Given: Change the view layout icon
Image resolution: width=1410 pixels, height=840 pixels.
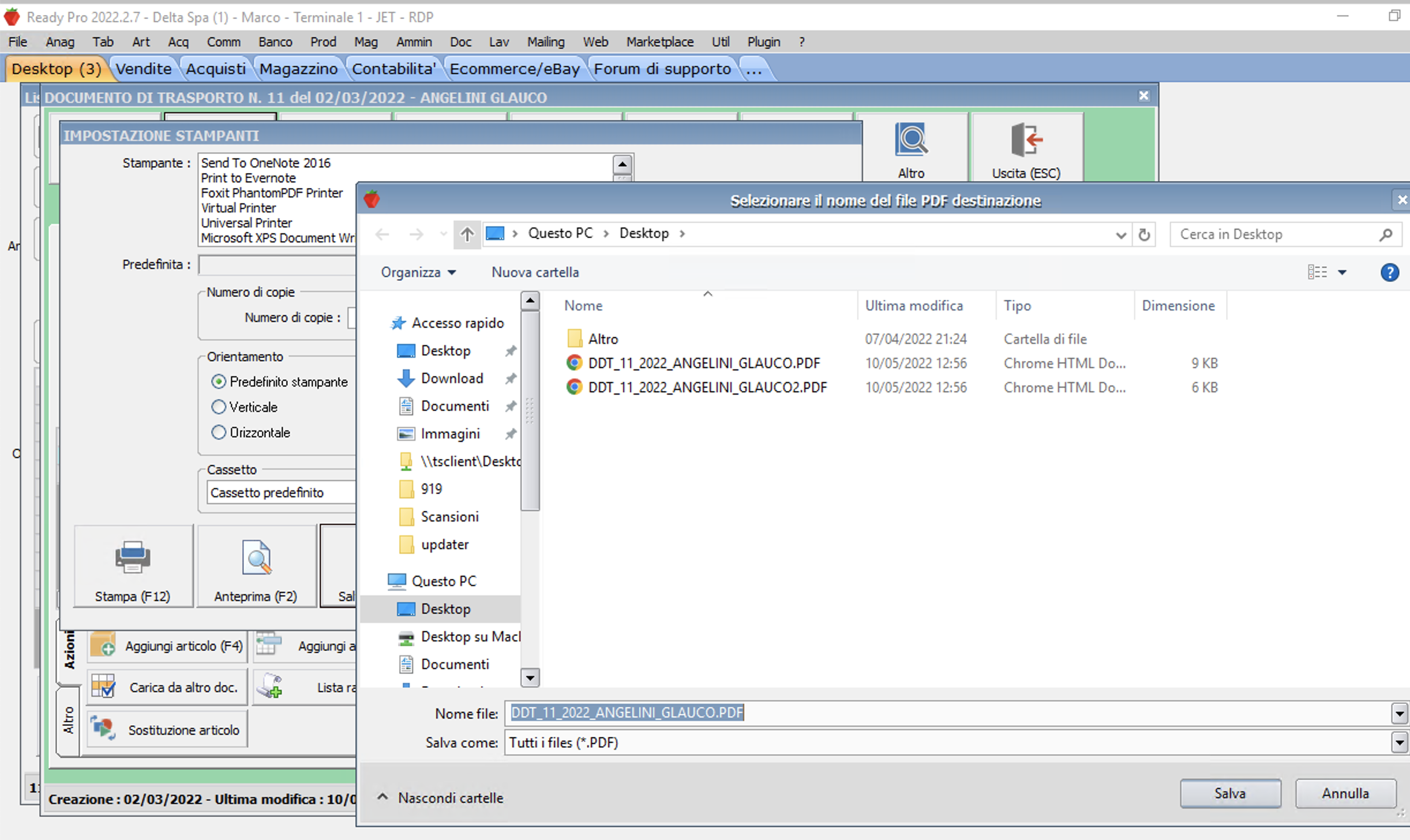Looking at the screenshot, I should tap(1317, 272).
